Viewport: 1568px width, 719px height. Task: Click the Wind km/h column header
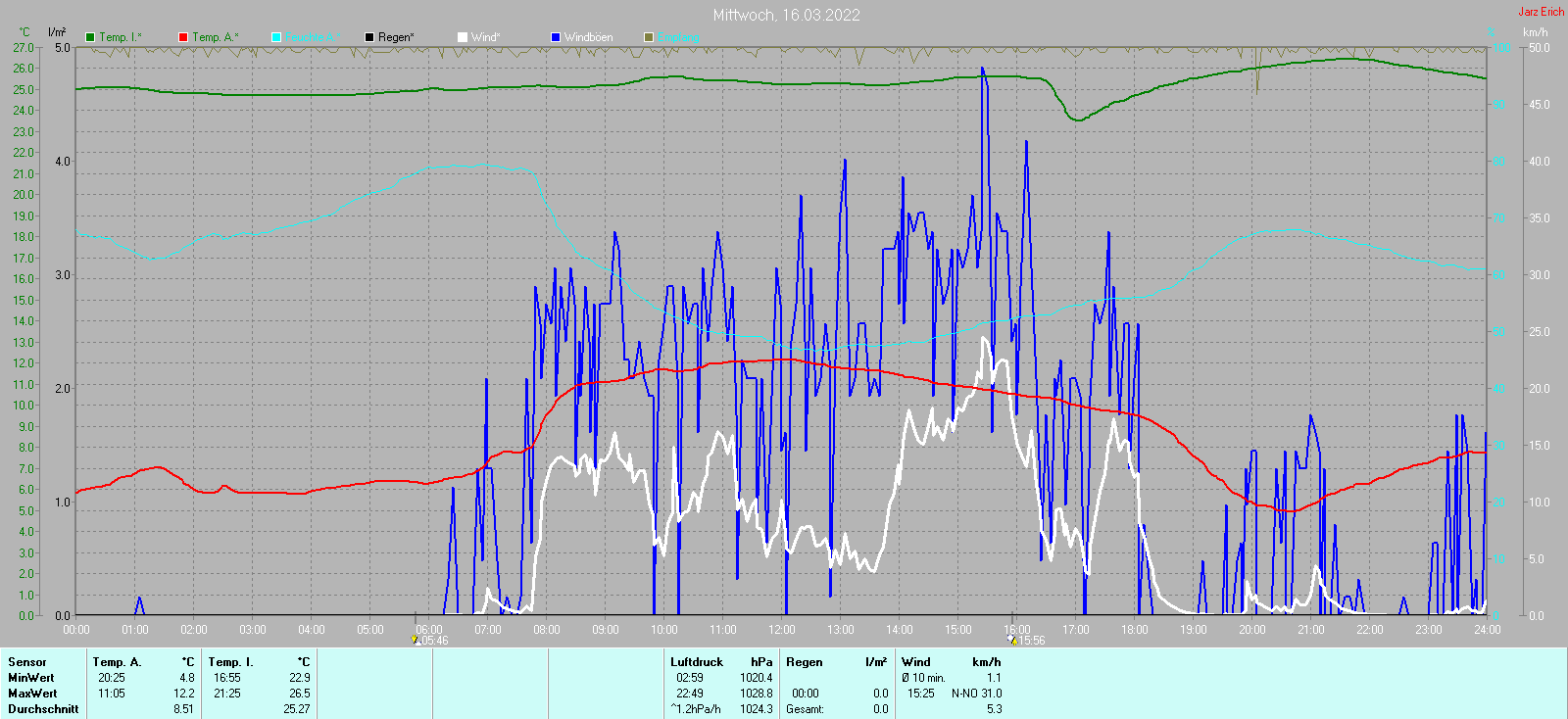(x=951, y=662)
